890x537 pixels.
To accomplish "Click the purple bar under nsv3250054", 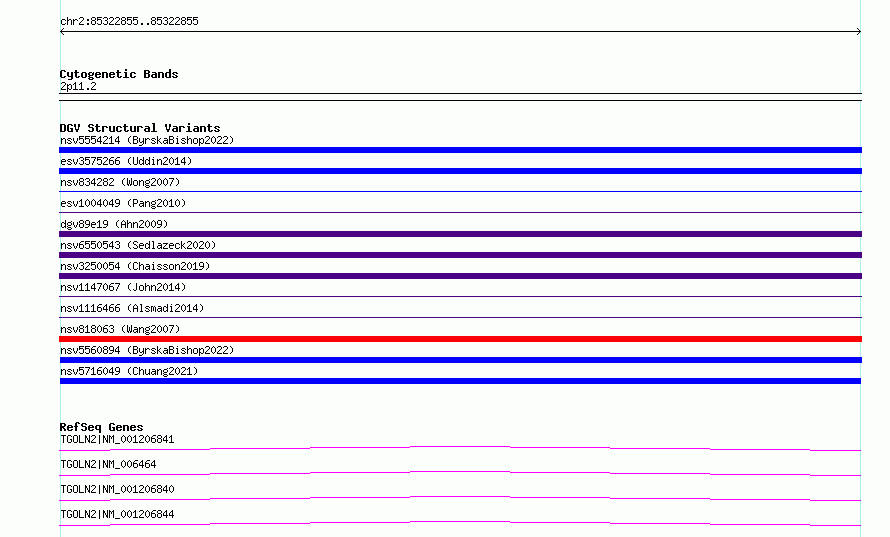I will pos(460,276).
